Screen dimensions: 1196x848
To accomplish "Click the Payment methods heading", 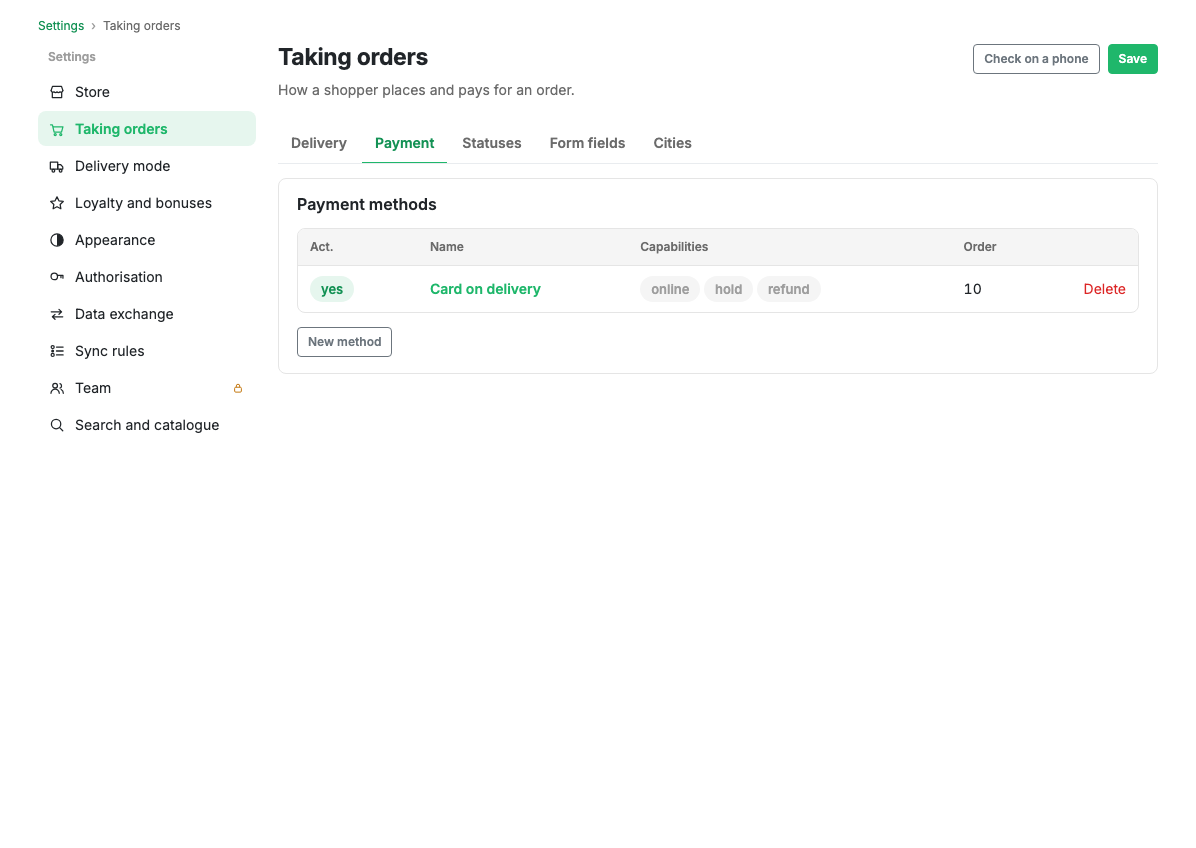I will pos(367,204).
